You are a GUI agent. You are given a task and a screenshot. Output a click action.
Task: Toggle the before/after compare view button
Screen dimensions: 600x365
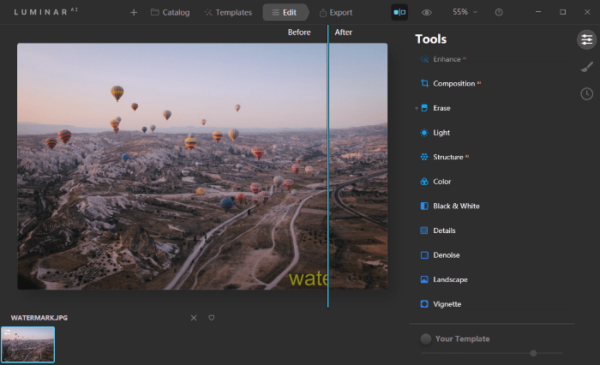399,12
